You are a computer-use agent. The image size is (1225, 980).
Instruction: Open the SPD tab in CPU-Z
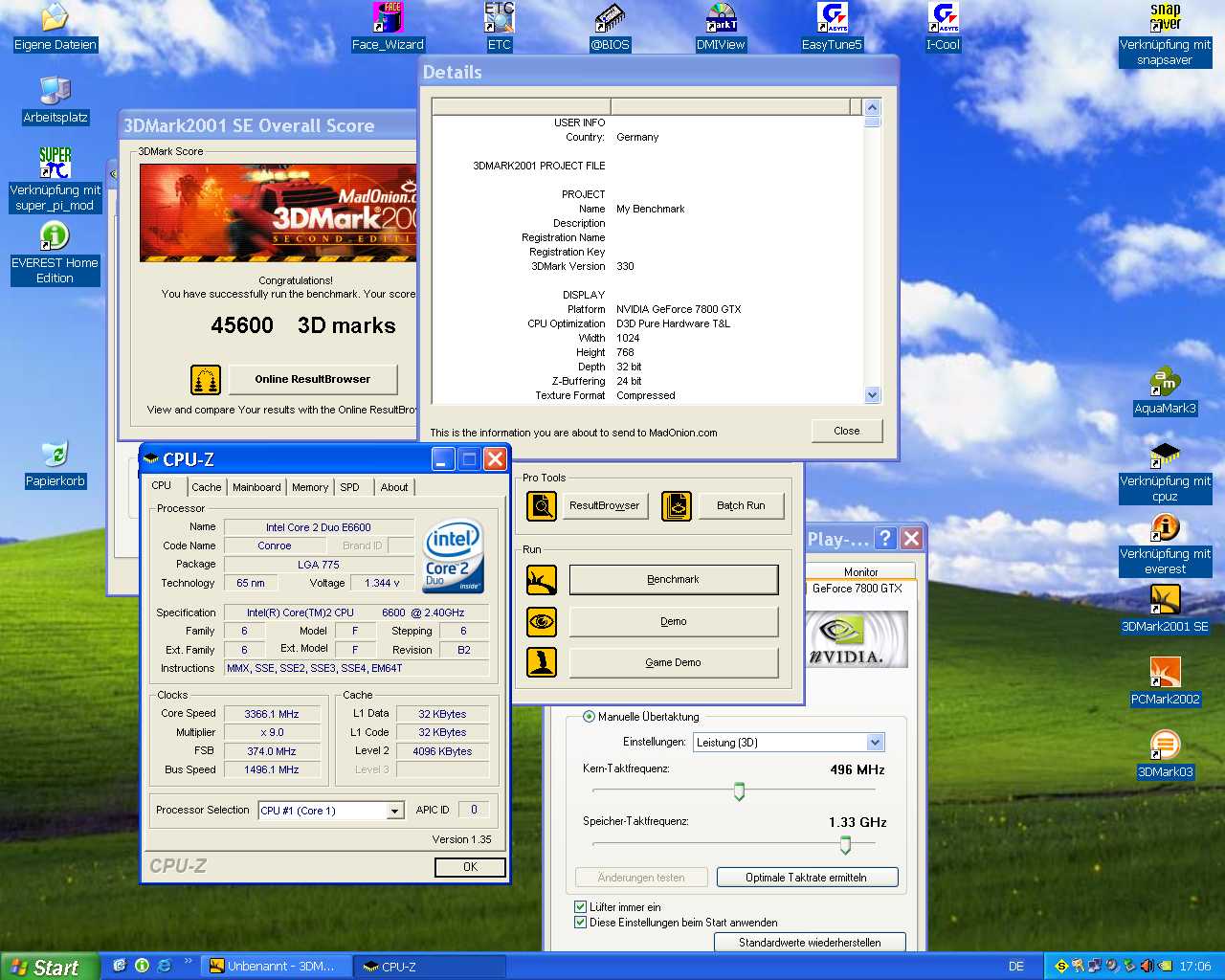(350, 487)
